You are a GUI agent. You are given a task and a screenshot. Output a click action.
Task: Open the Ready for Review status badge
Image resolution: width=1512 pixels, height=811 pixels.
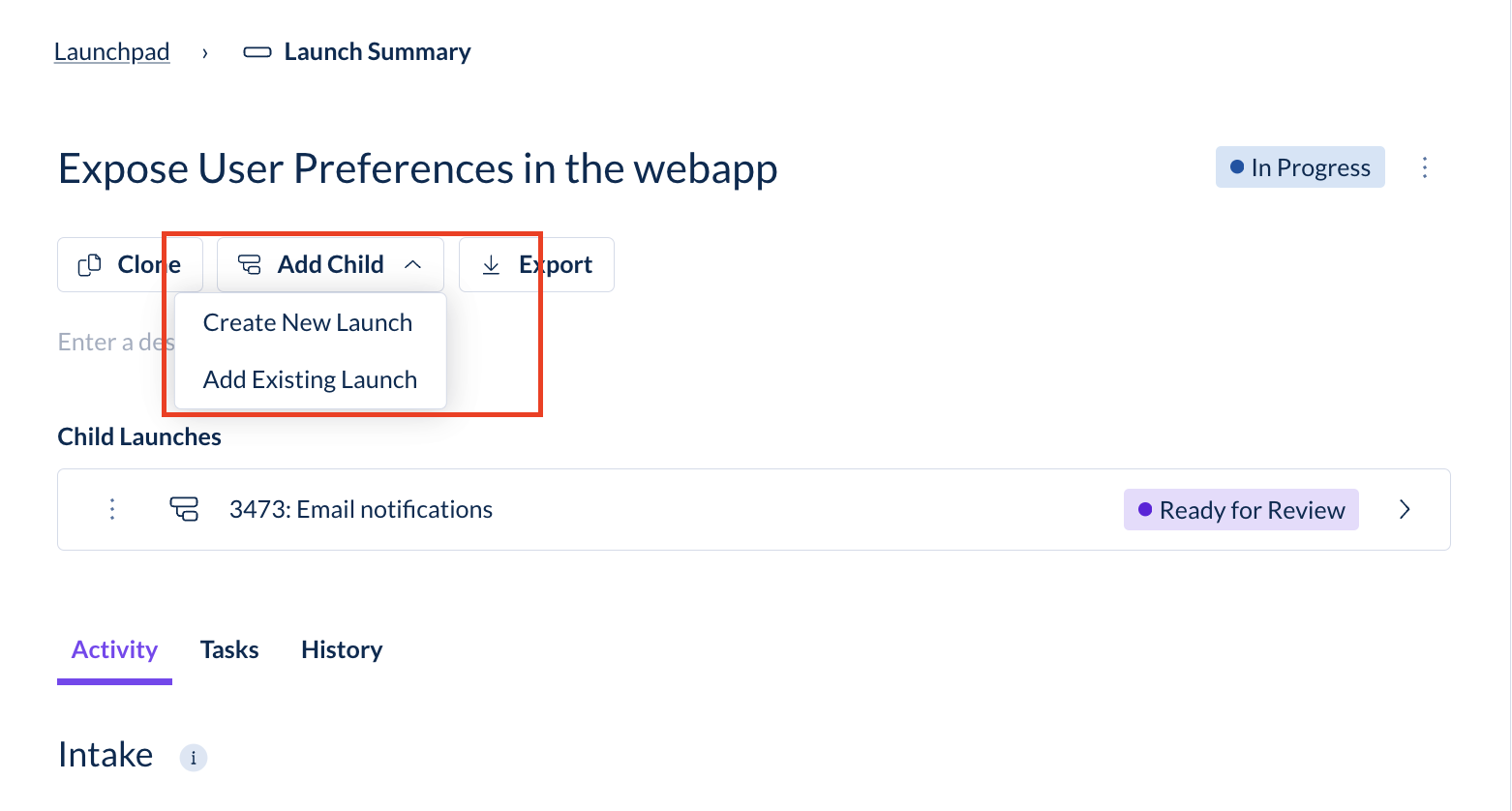[x=1241, y=509]
